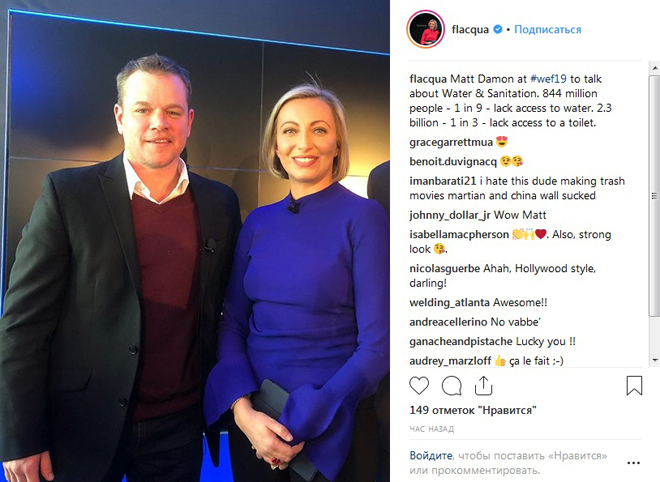Click the blue verified badge next to flacqua
Image resolution: width=660 pixels, height=482 pixels.
(498, 29)
